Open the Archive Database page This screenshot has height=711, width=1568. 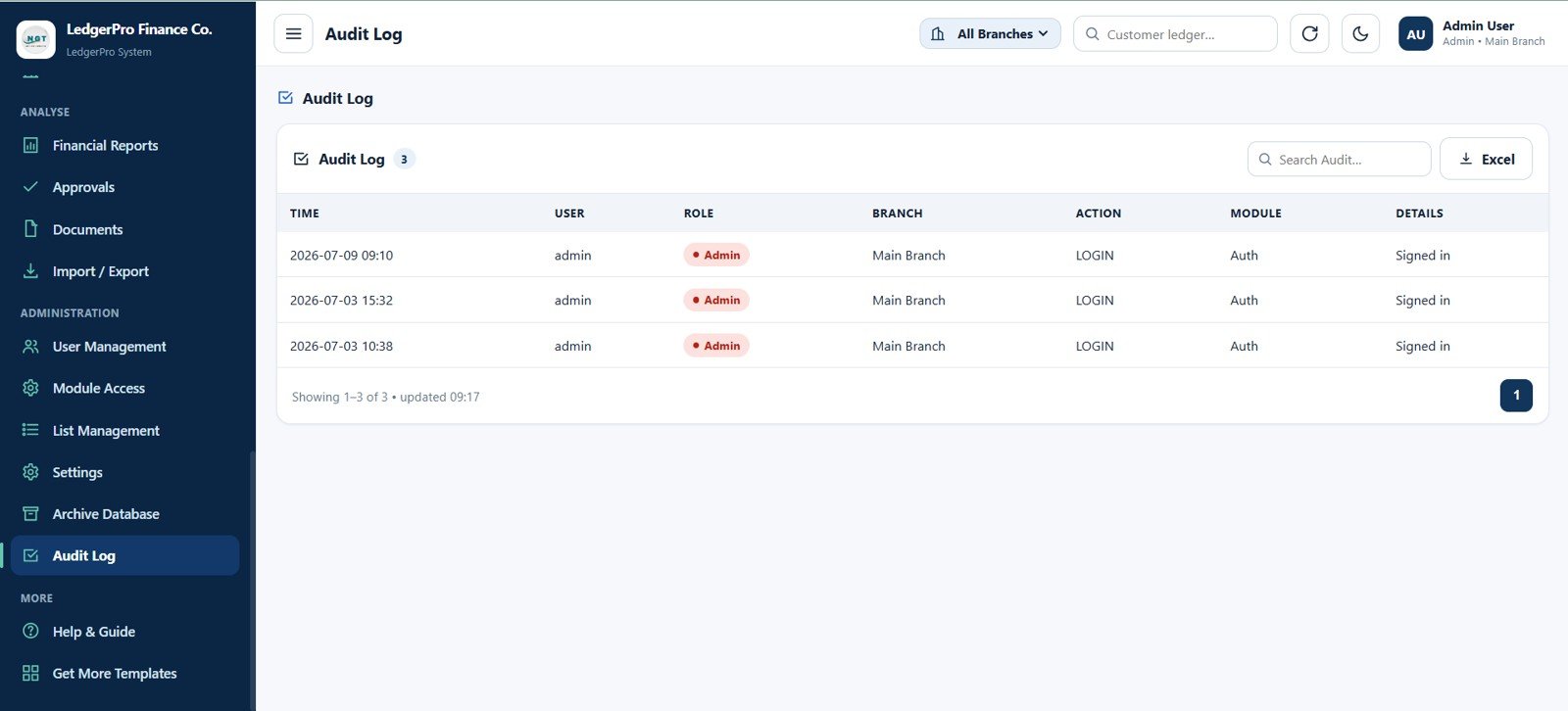point(124,514)
